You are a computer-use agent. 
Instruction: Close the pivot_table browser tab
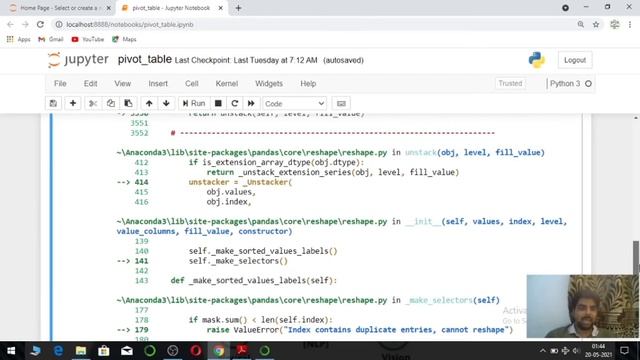point(220,8)
